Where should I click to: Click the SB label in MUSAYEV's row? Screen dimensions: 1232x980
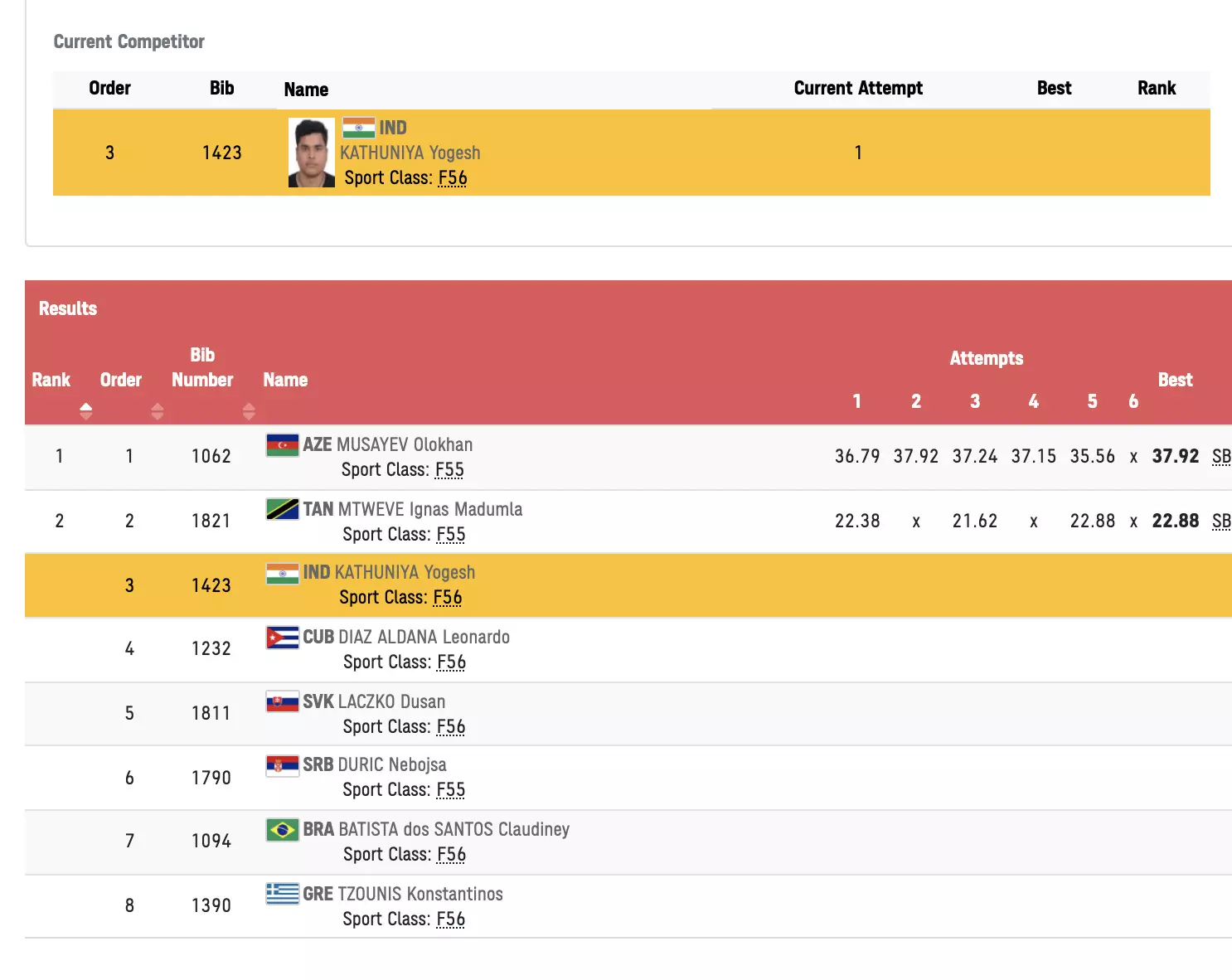1220,457
